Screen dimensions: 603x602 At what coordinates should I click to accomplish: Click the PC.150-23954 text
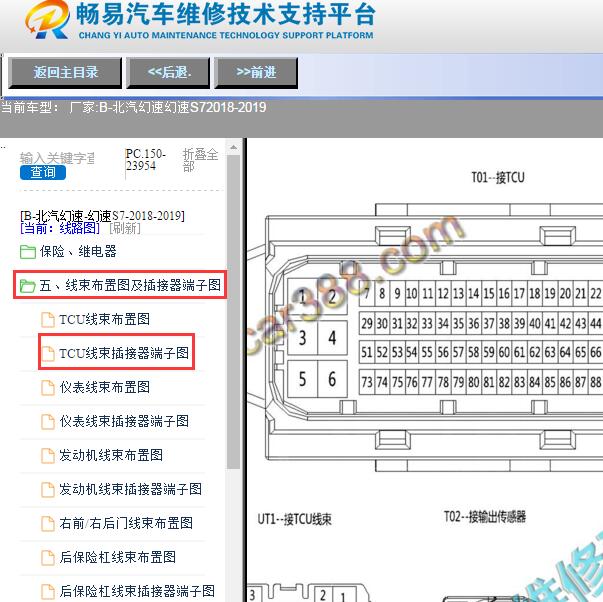pos(146,160)
